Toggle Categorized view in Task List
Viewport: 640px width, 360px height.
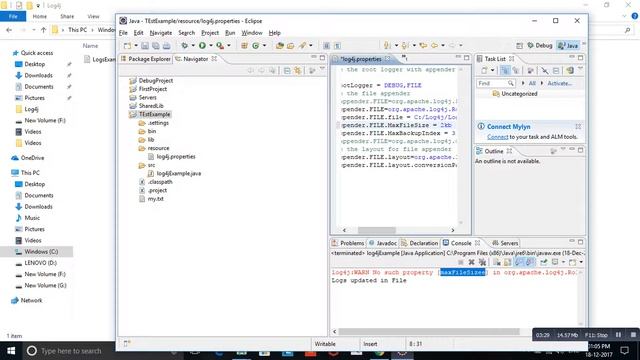pyautogui.click(x=505, y=71)
